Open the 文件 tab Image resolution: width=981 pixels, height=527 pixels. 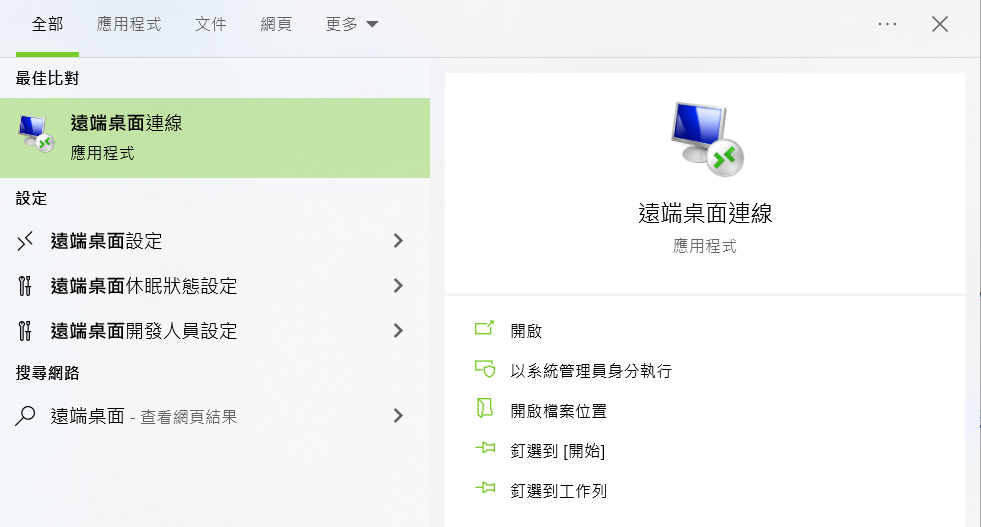210,24
